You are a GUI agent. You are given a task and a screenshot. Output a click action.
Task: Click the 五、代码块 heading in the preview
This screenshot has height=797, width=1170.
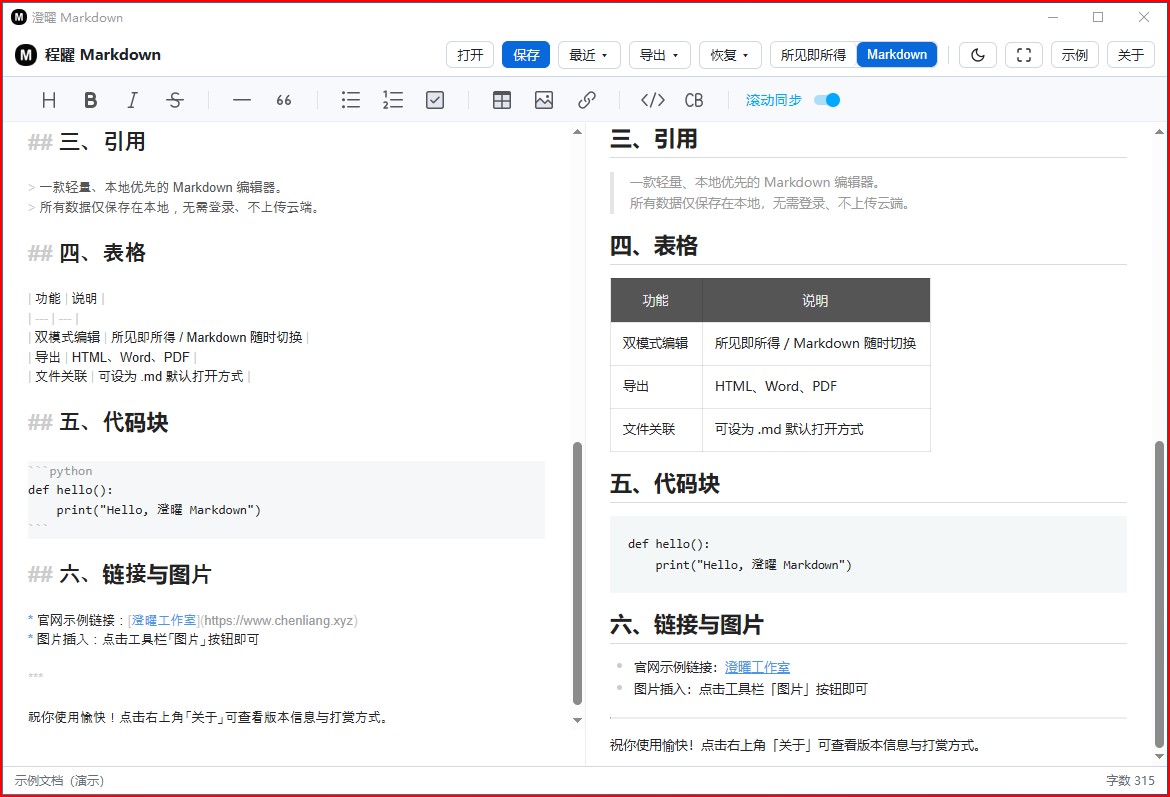(665, 484)
